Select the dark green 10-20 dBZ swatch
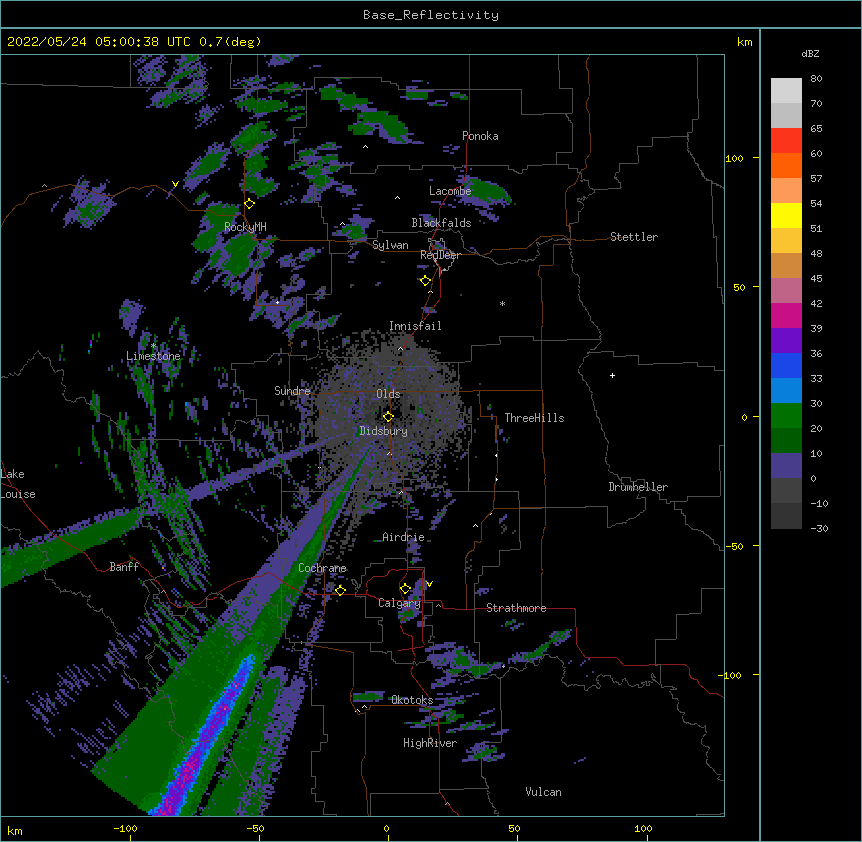The height and width of the screenshot is (842, 862). pos(786,440)
